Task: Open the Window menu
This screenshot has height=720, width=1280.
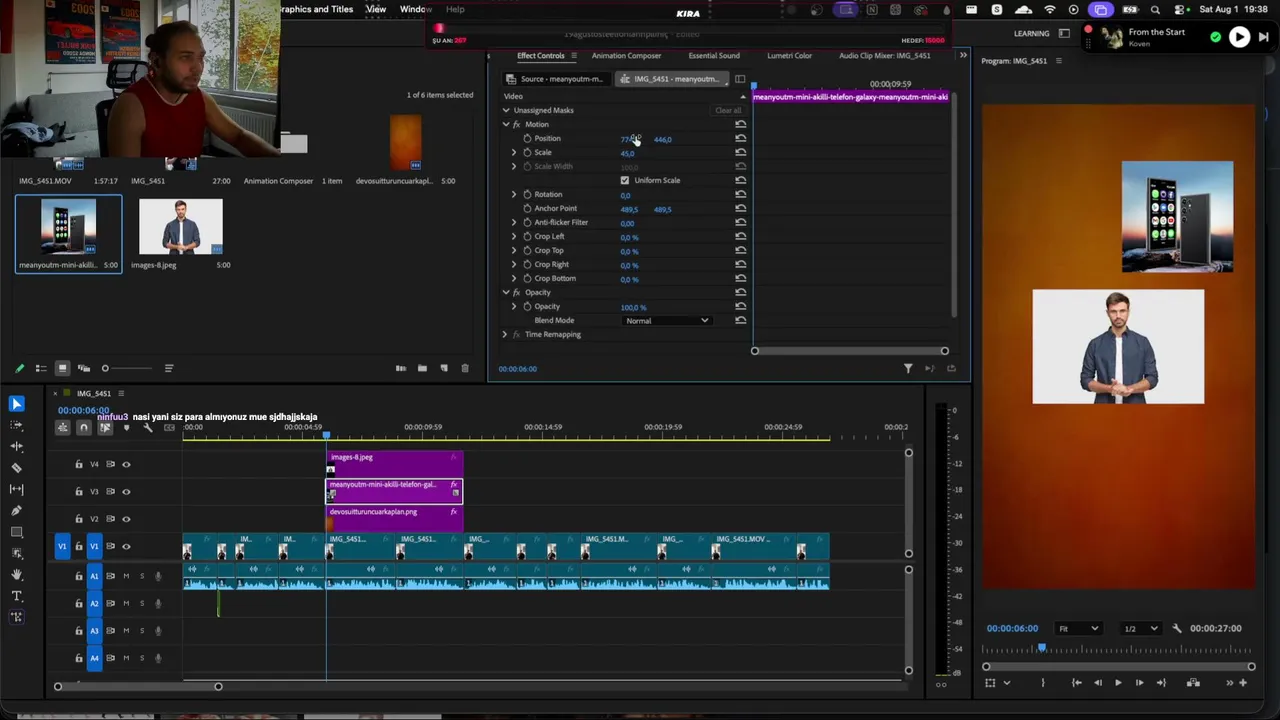Action: [x=416, y=9]
